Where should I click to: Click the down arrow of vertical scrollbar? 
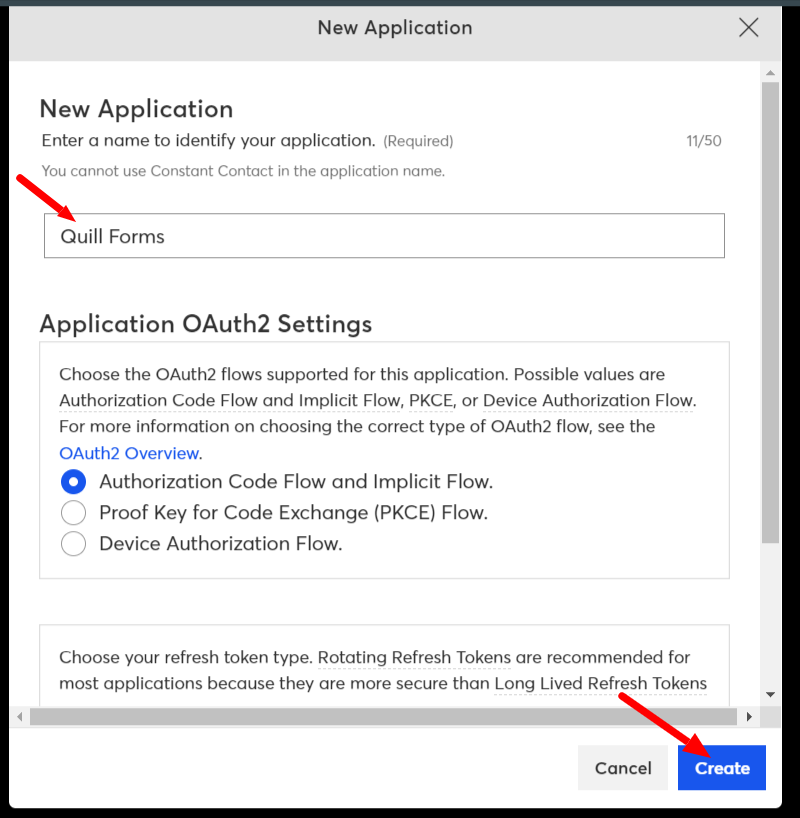[770, 694]
